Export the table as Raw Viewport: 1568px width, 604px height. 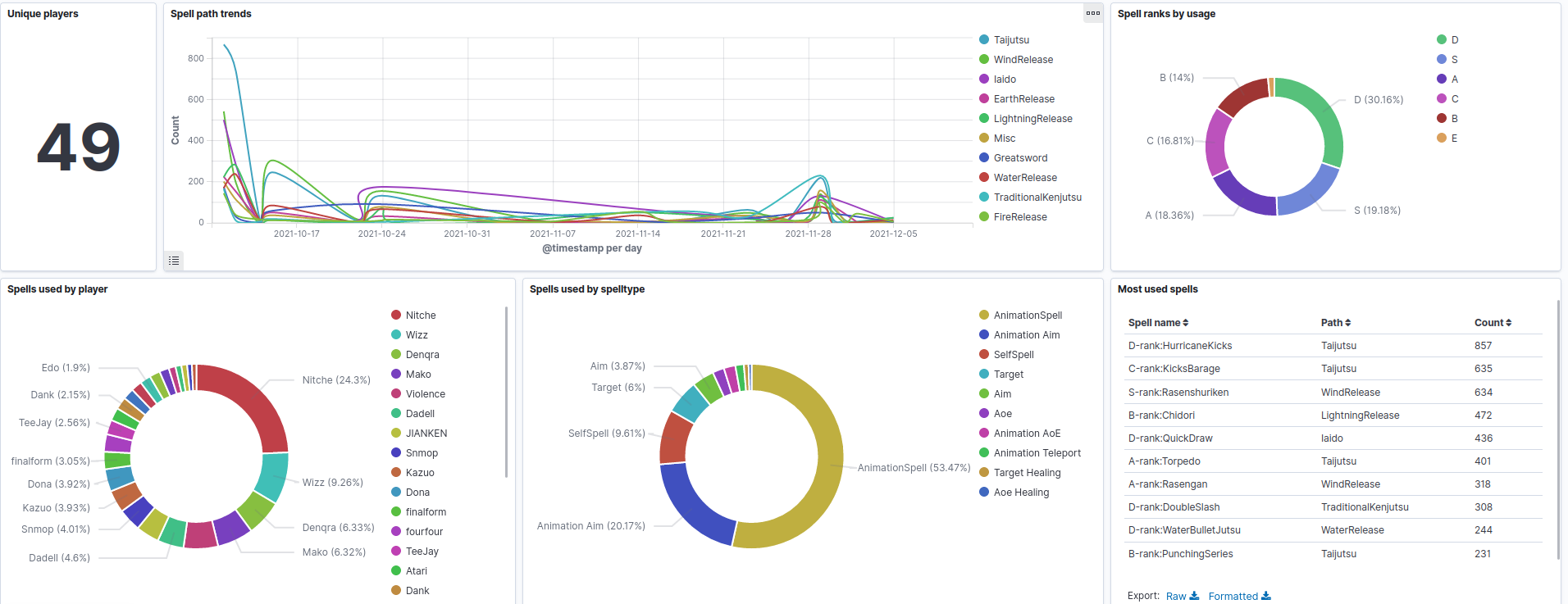pyautogui.click(x=1176, y=596)
